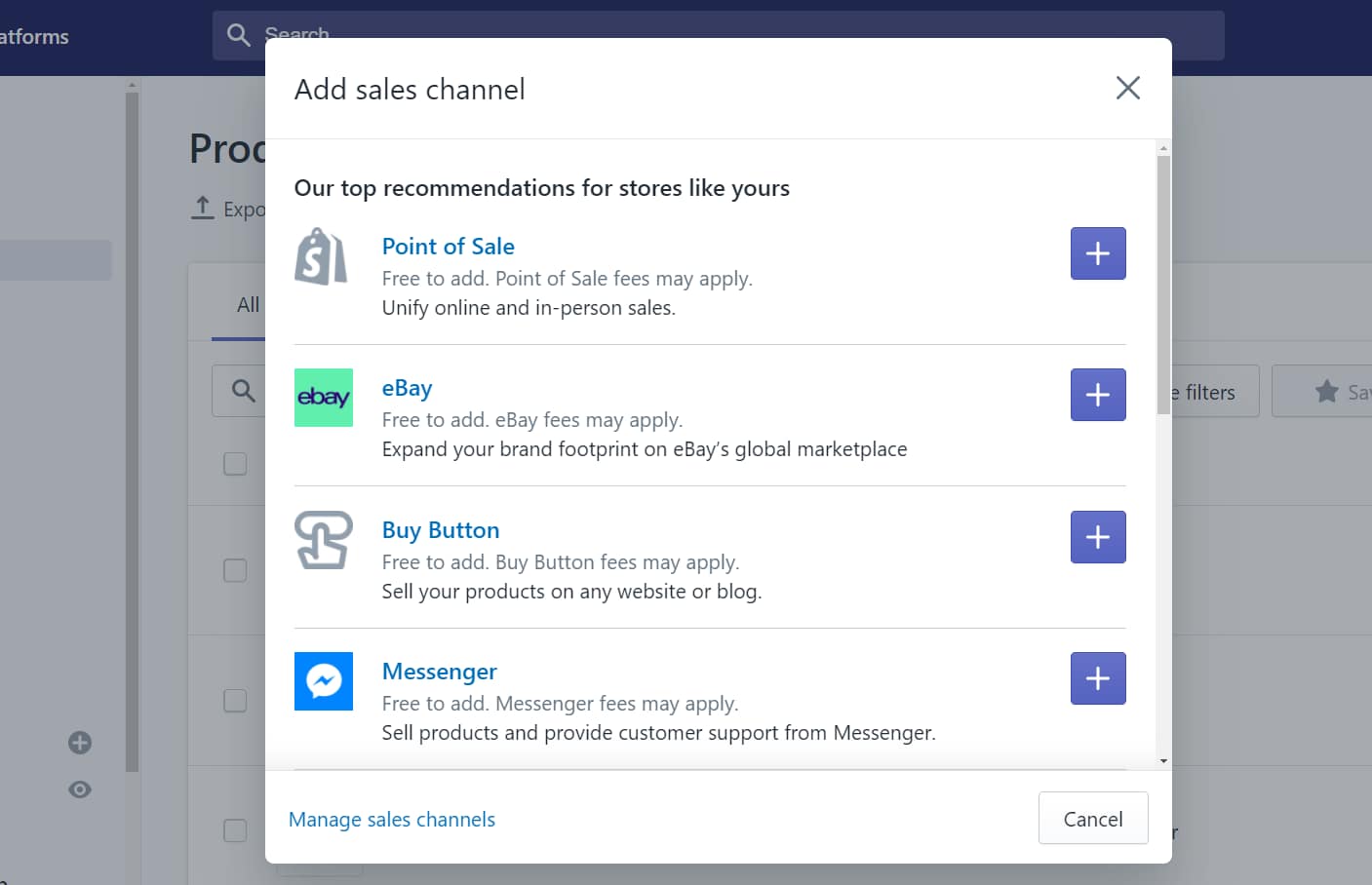
Task: Add the Point of Sale channel
Action: click(x=1097, y=253)
